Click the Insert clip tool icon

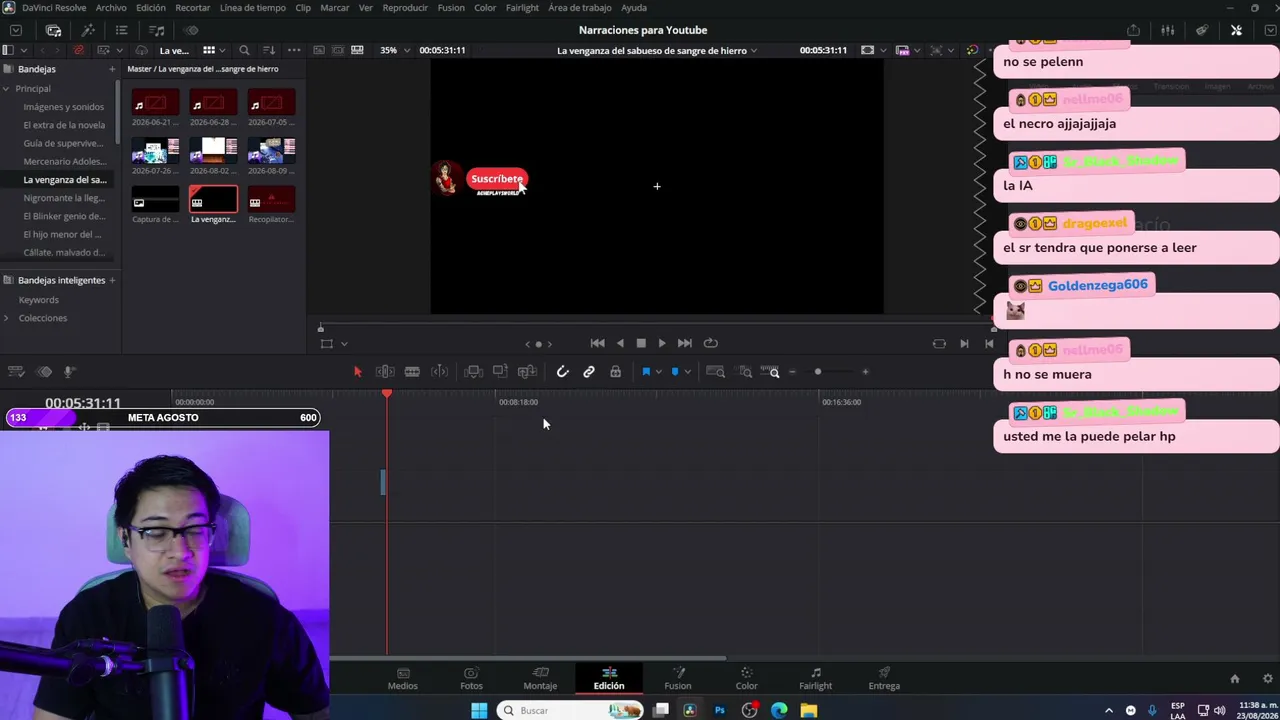[474, 372]
